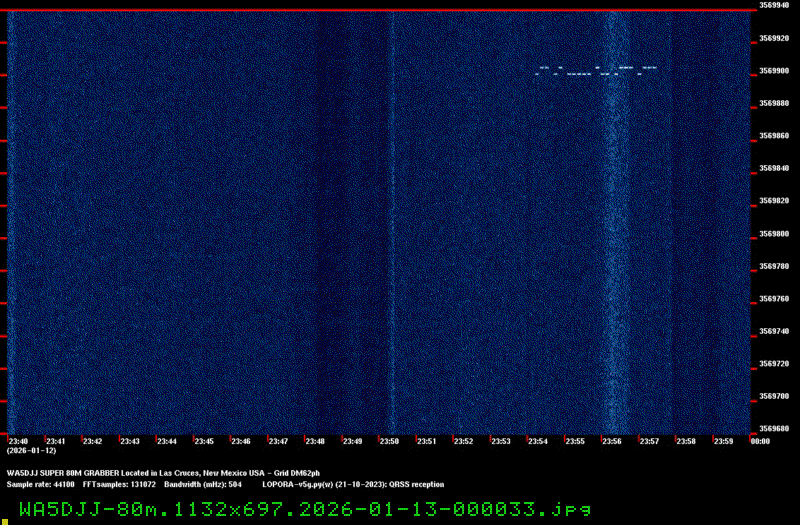Click the 3569940 frequency label
Screen dimensions: 800x525
point(774,5)
